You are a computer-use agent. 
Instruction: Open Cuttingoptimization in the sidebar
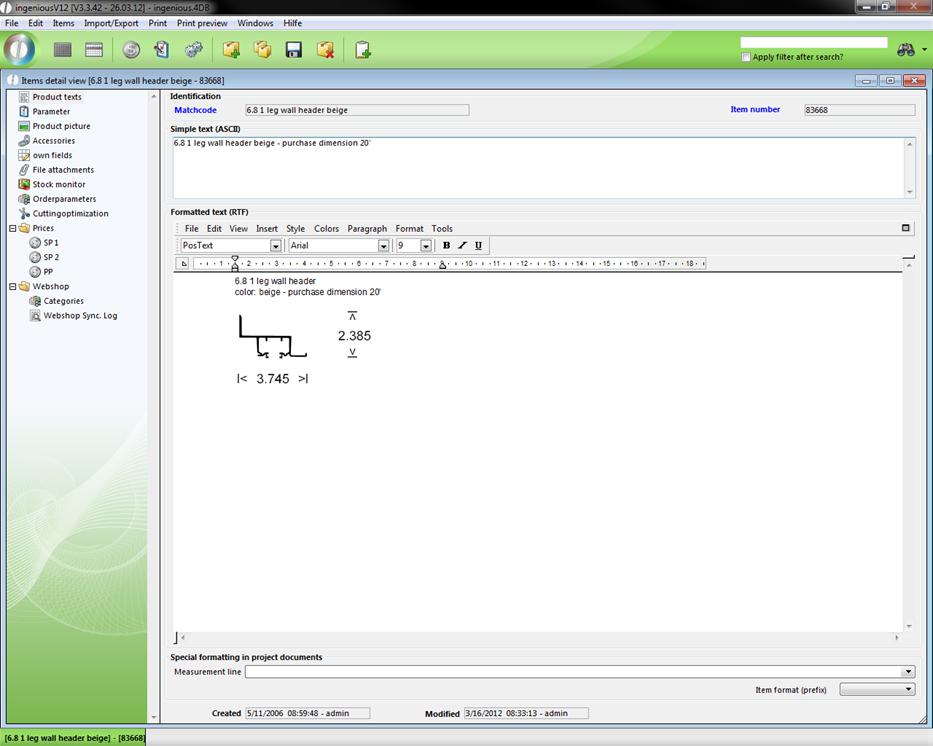click(x=70, y=213)
